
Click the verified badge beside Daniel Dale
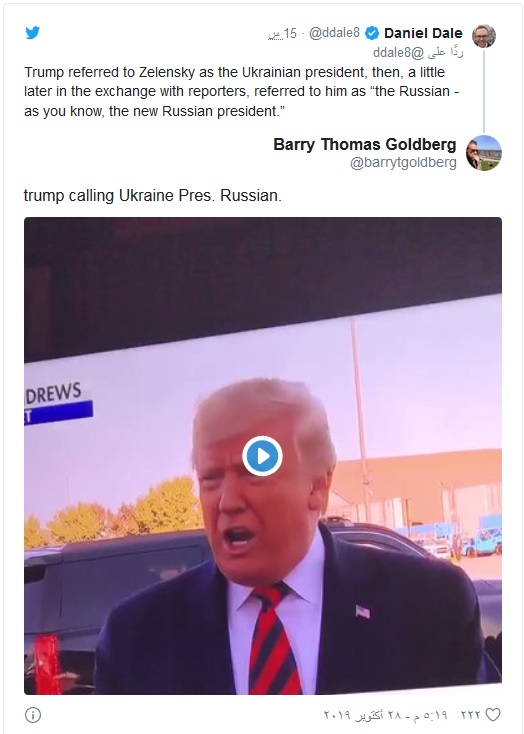(372, 33)
